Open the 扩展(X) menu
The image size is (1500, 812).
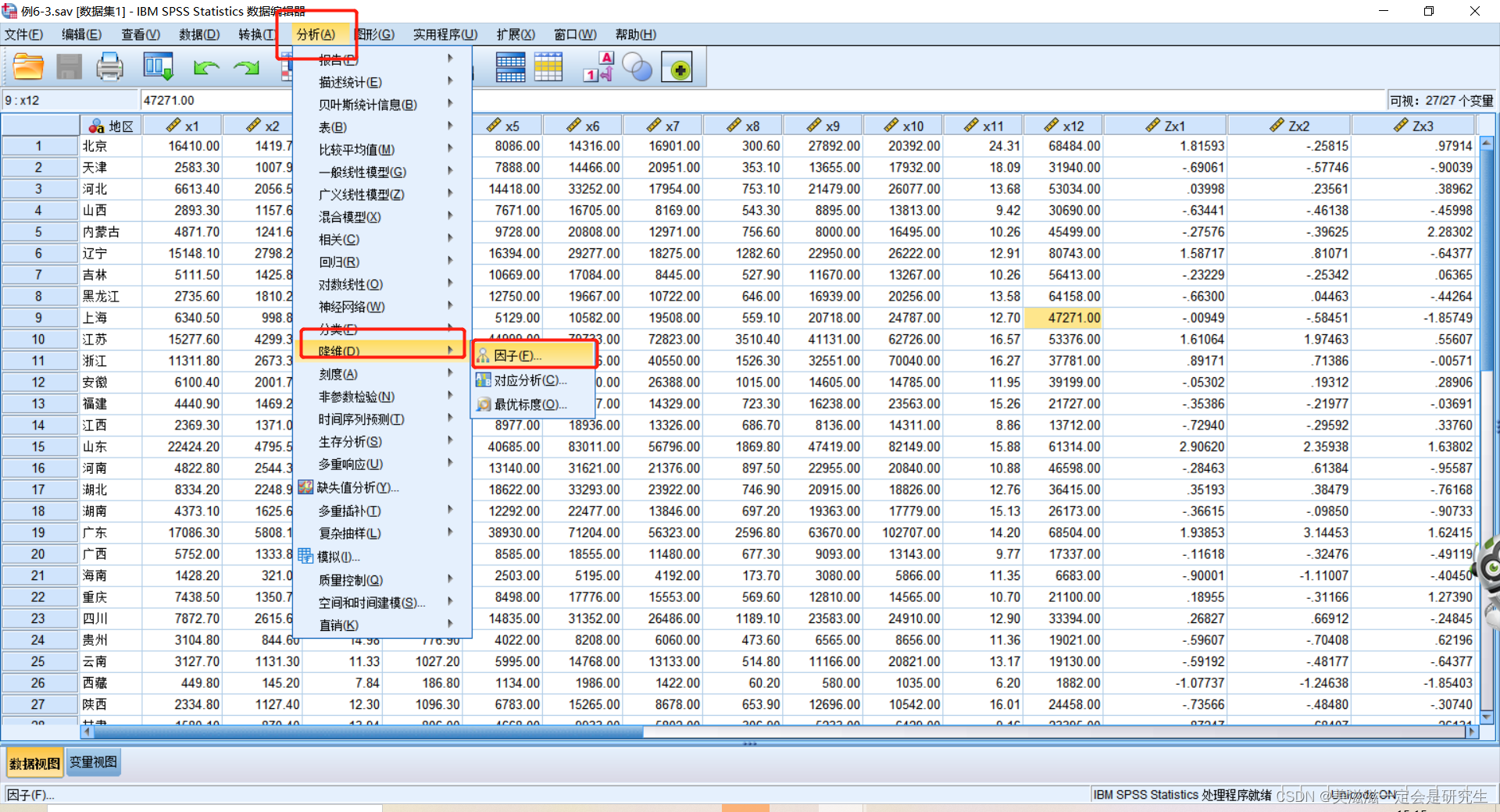pyautogui.click(x=515, y=34)
